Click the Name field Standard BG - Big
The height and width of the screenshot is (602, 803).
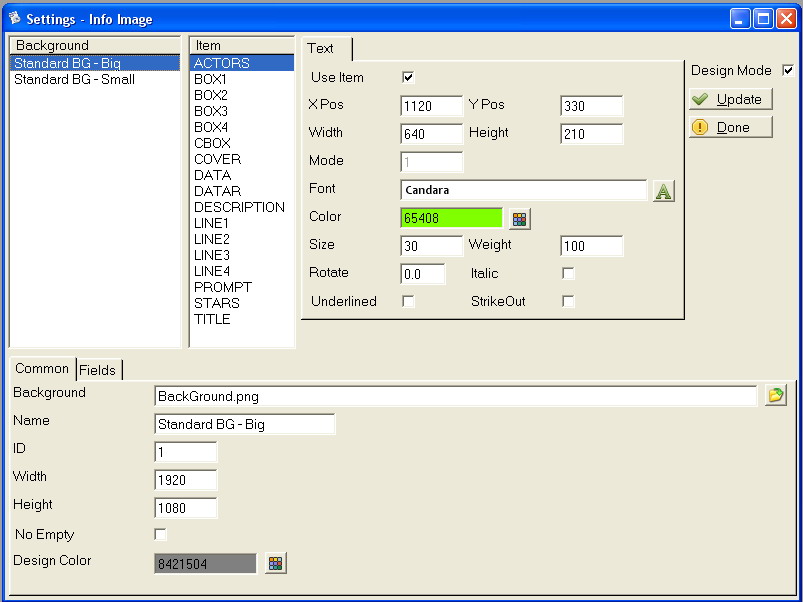pyautogui.click(x=244, y=424)
